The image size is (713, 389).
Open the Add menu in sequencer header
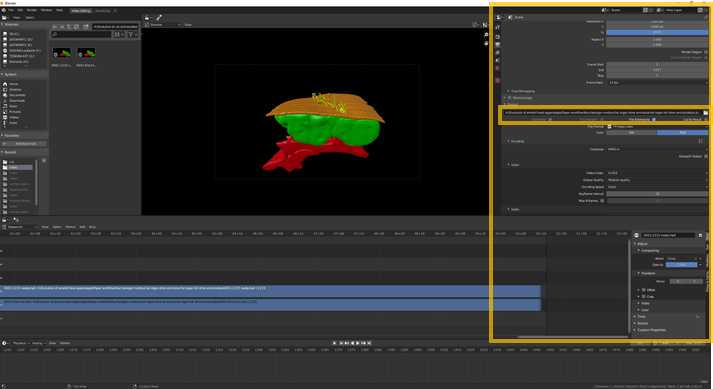[x=82, y=227]
